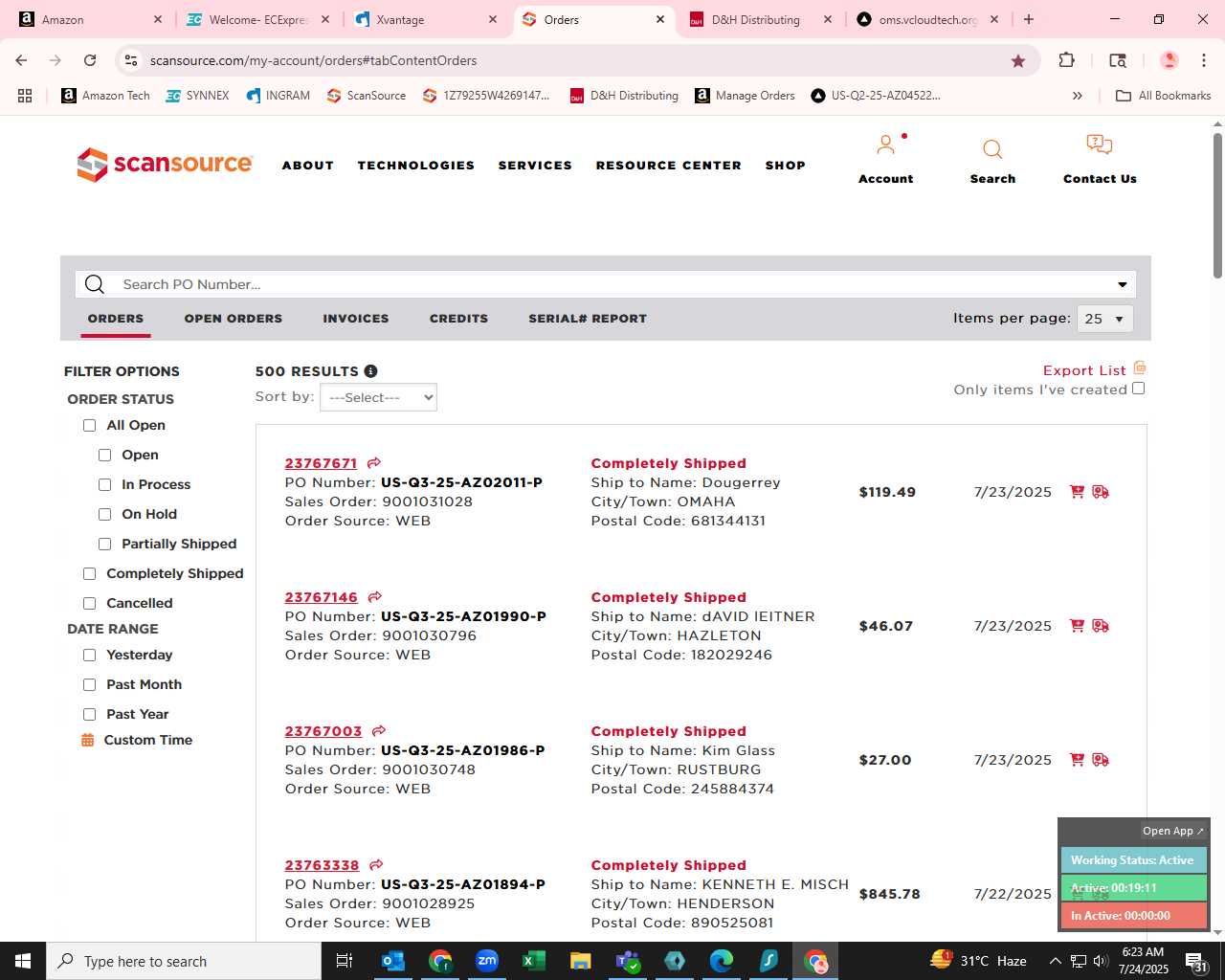
Task: Open File Explorer from the taskbar
Action: click(x=581, y=961)
